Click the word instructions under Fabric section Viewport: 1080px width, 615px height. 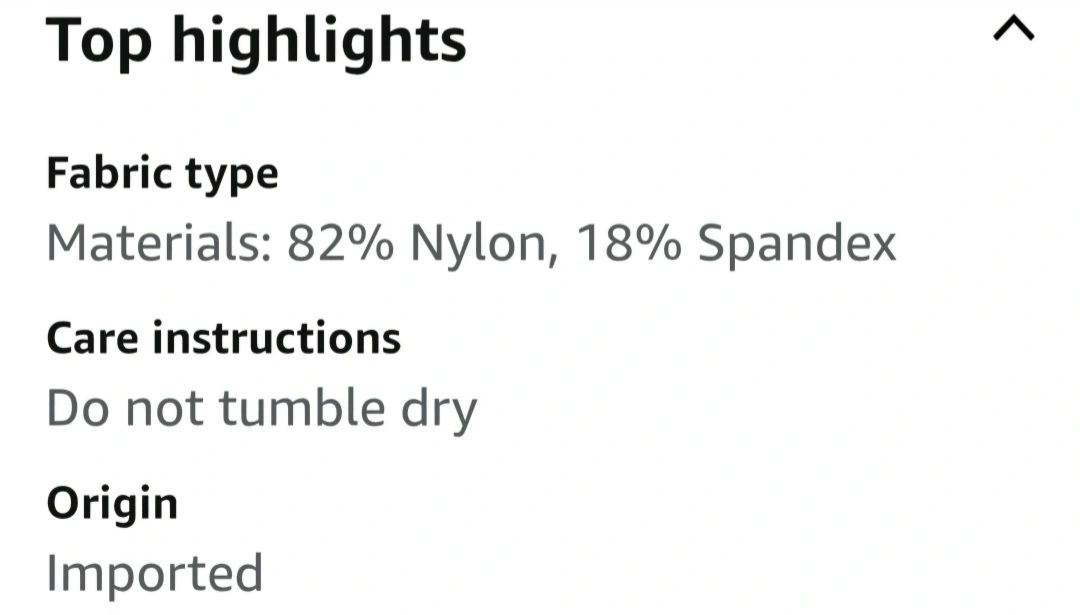point(276,339)
